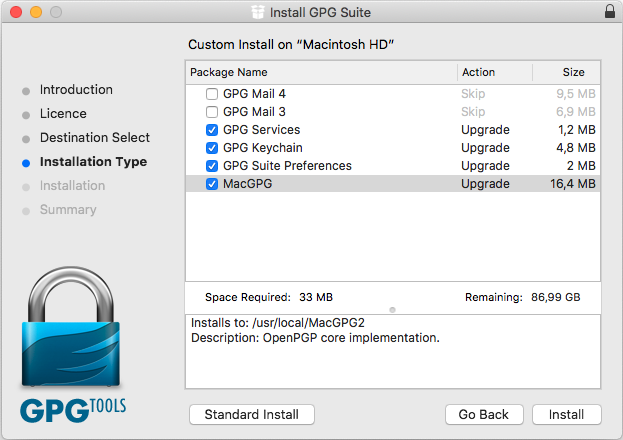The width and height of the screenshot is (623, 440).
Task: Close the installer with red button
Action: pos(16,12)
